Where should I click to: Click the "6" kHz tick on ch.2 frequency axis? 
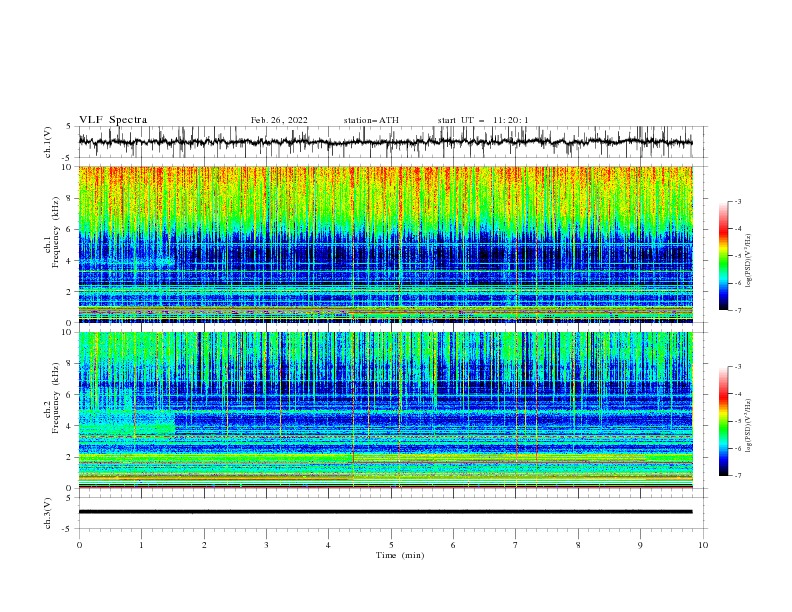point(70,395)
